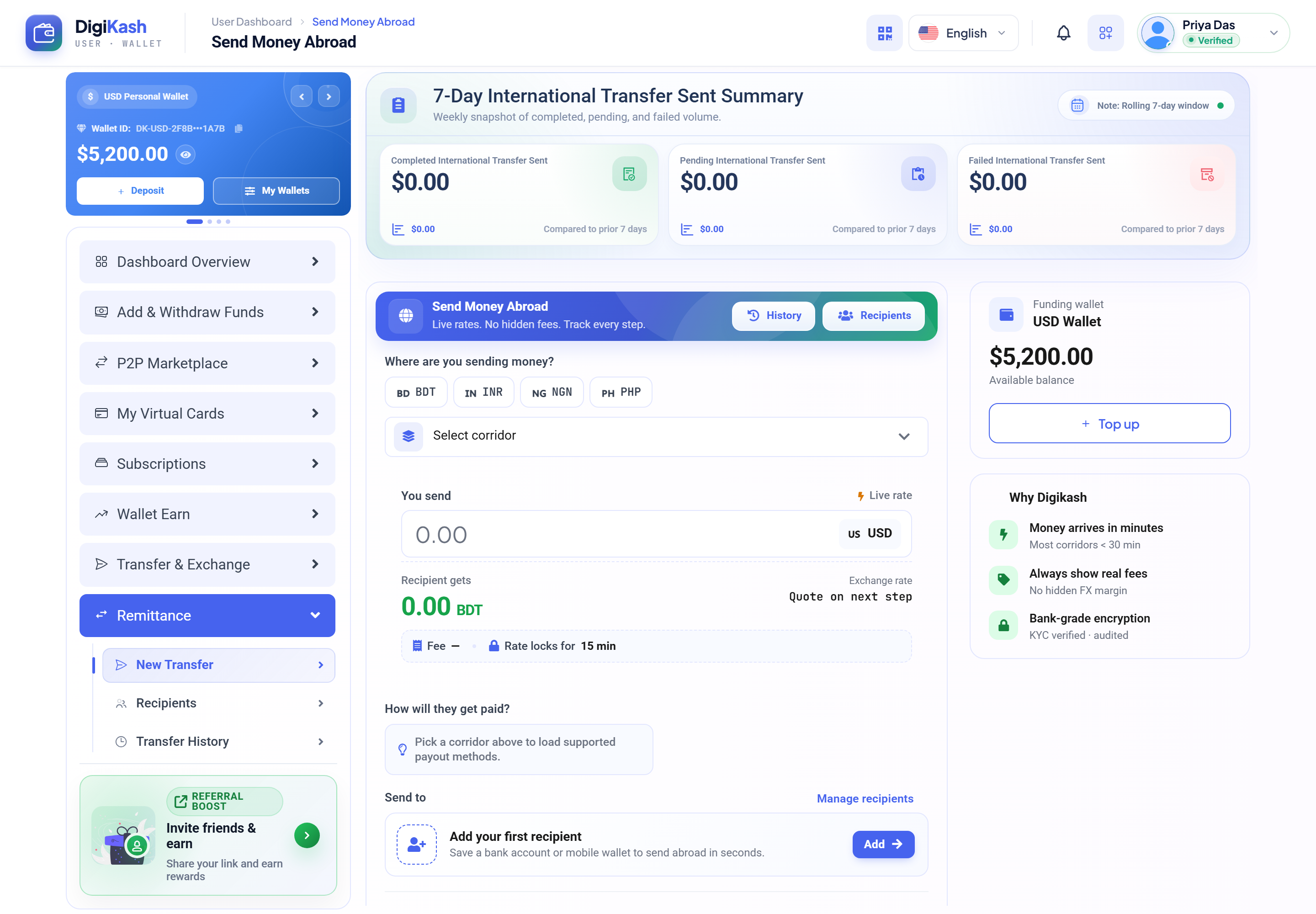Open the Select corridor dropdown
Image resolution: width=1316 pixels, height=914 pixels.
pos(656,436)
